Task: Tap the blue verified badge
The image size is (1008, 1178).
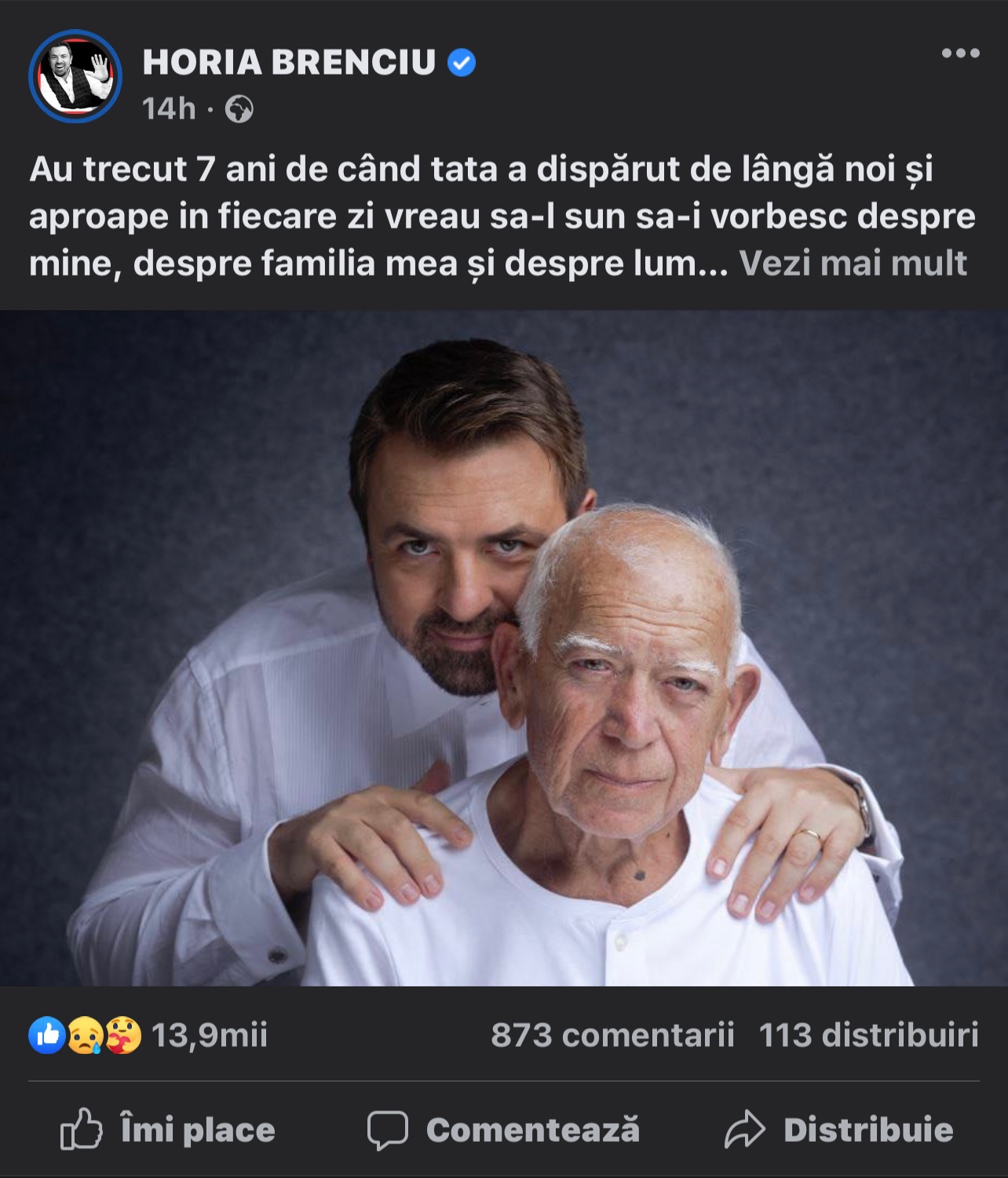Action: tap(462, 62)
